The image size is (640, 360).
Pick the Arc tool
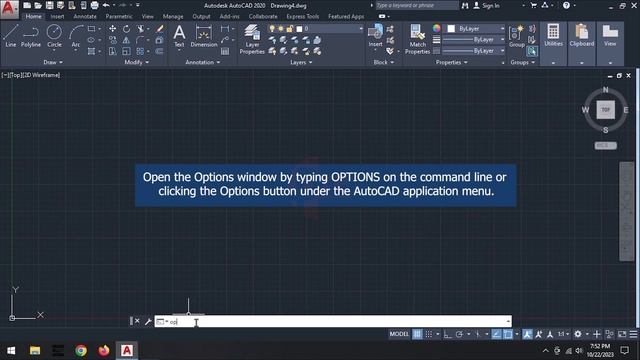(x=76, y=36)
